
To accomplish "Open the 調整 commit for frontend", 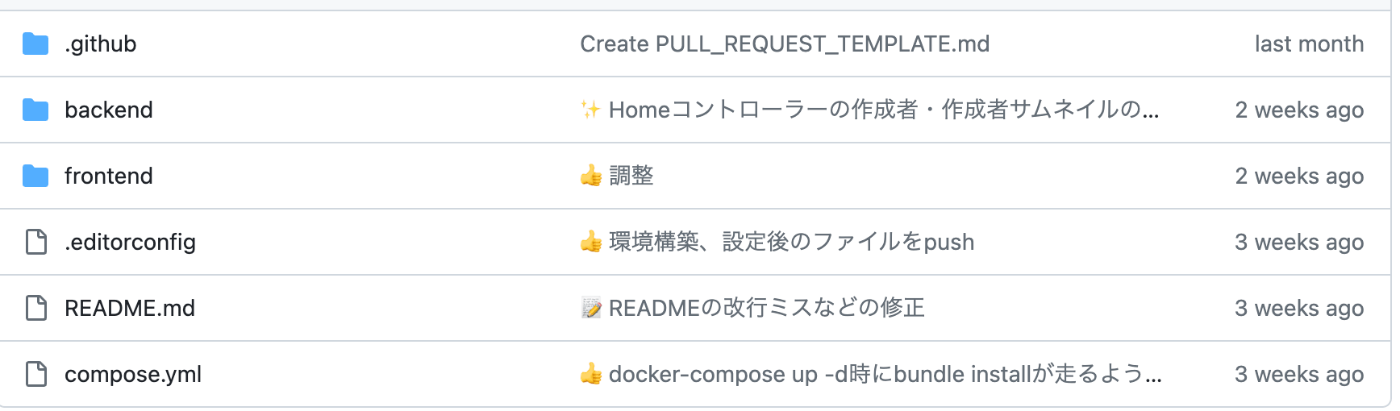I will 617,176.
